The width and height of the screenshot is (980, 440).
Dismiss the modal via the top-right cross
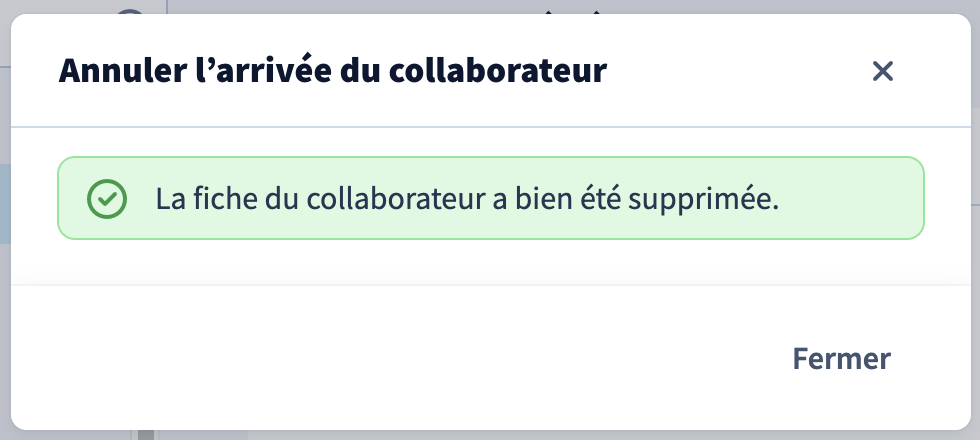pos(882,71)
